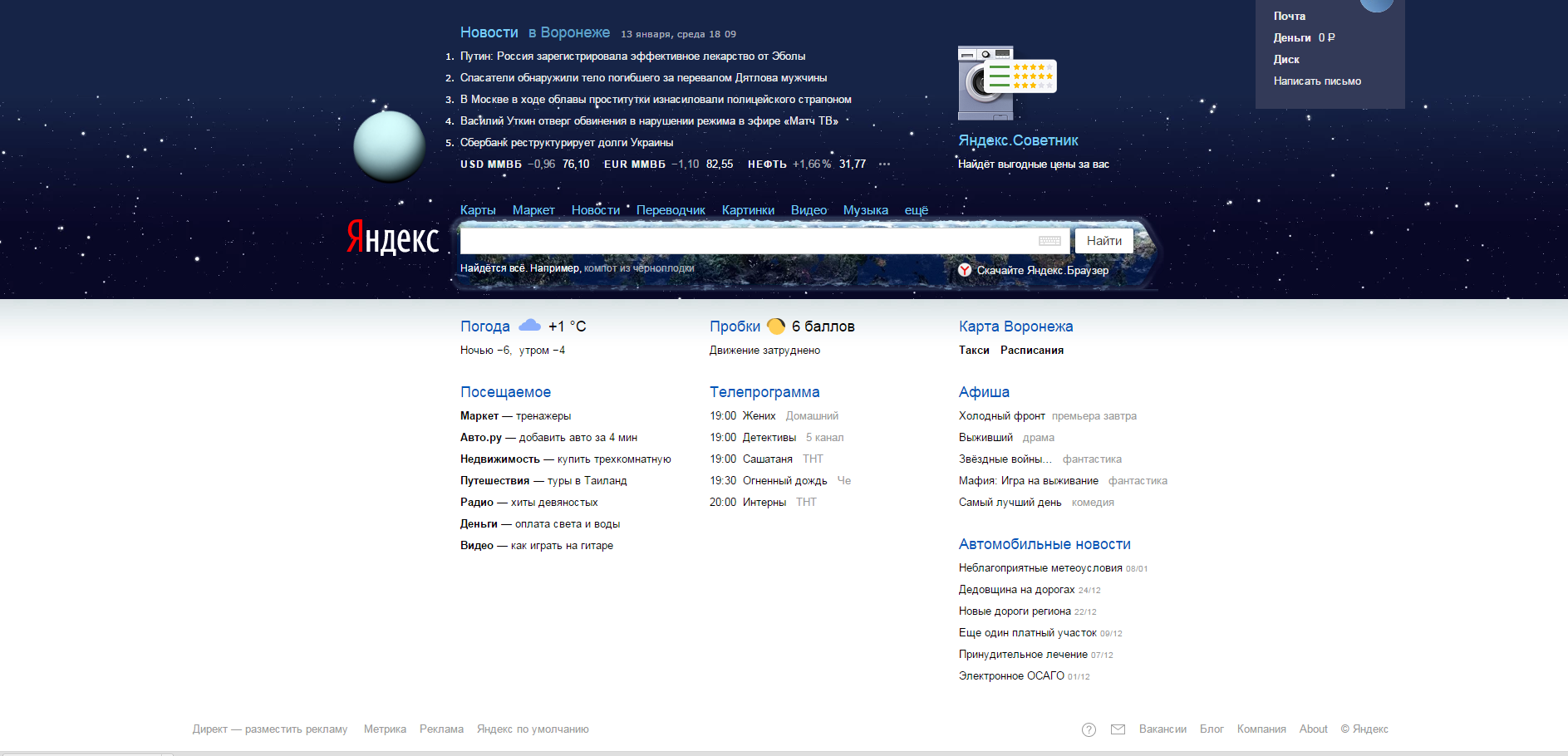Image resolution: width=1568 pixels, height=756 pixels.
Task: Click 'Скачайте Яндекс.Браузер' link
Action: pos(1043,270)
